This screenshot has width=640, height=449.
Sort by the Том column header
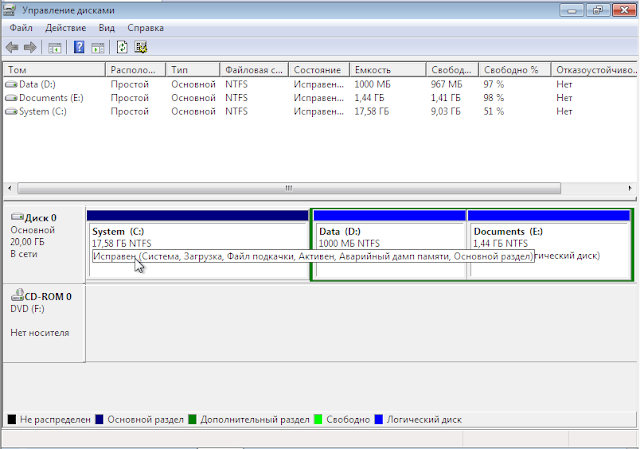tap(54, 70)
